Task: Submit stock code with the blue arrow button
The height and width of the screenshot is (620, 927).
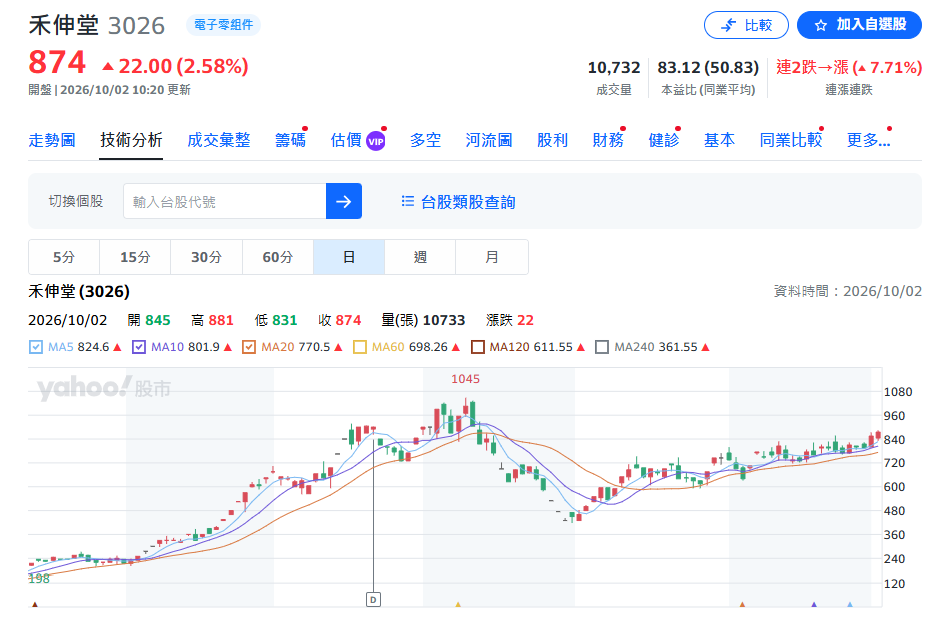Action: pos(343,202)
